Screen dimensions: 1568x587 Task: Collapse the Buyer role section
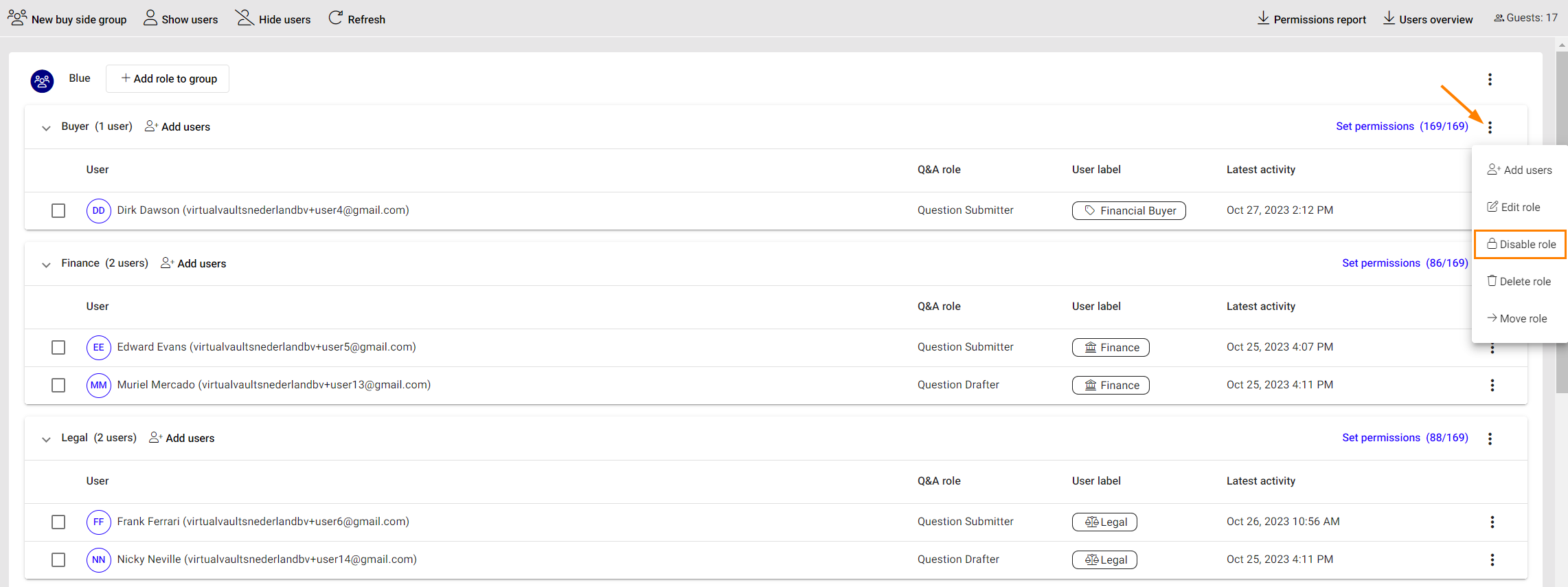[x=46, y=128]
